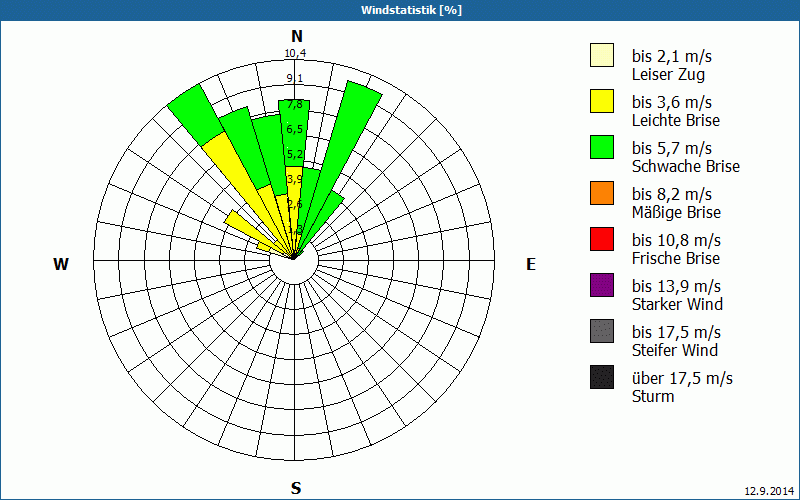The height and width of the screenshot is (500, 800).
Task: Click the S compass label
Action: [296, 488]
